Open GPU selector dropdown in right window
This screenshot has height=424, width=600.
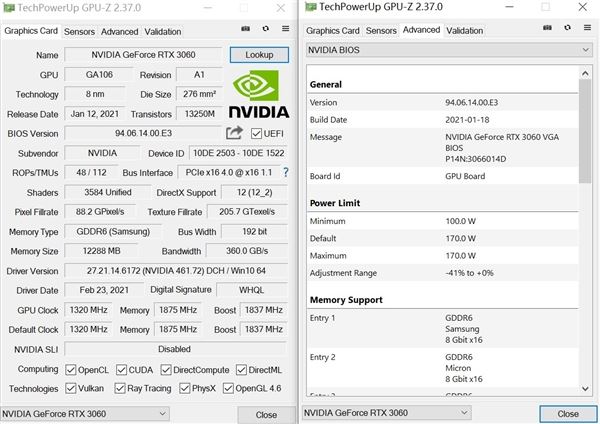coord(387,413)
